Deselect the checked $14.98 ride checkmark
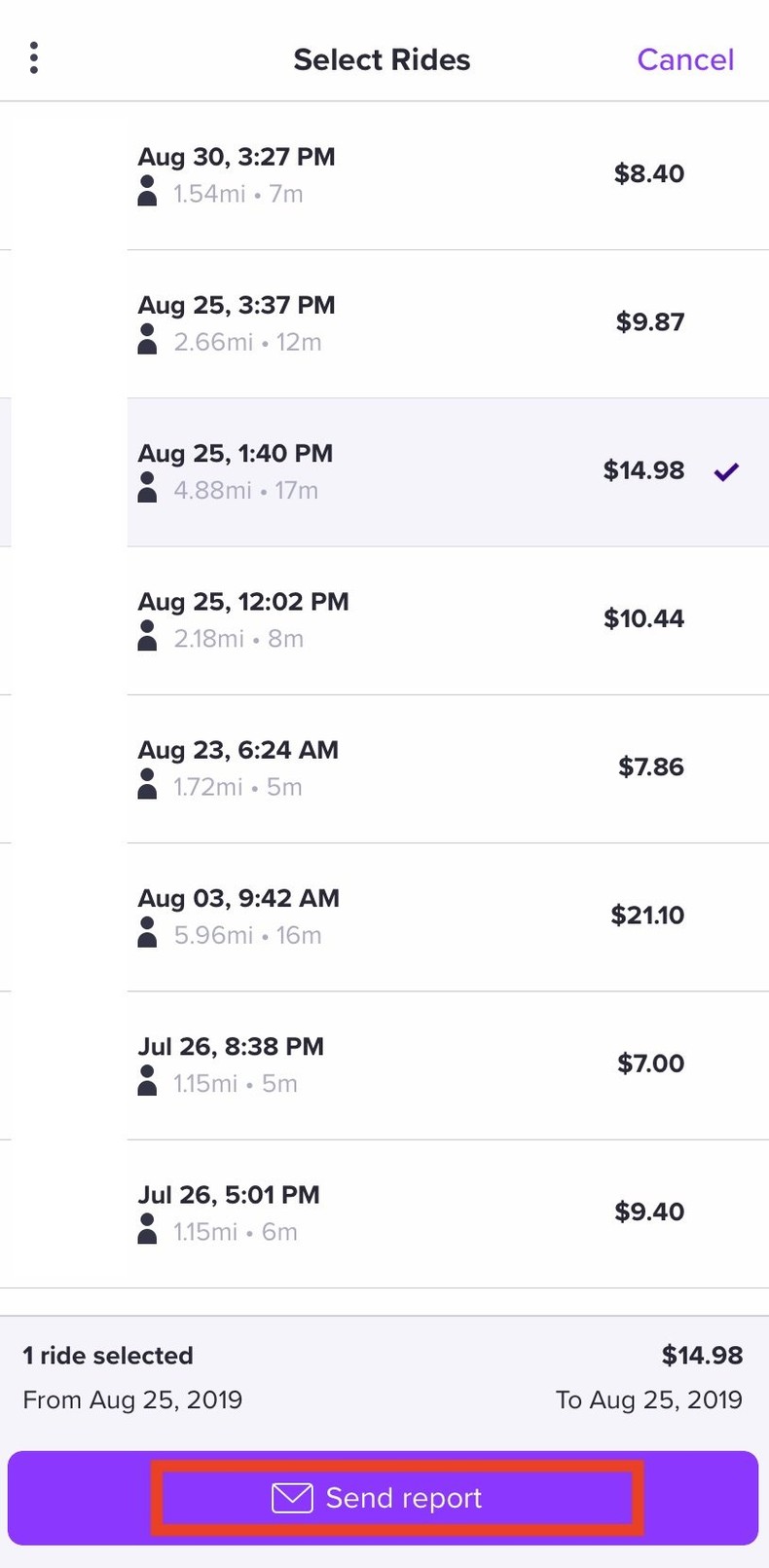The width and height of the screenshot is (769, 1568). (726, 472)
